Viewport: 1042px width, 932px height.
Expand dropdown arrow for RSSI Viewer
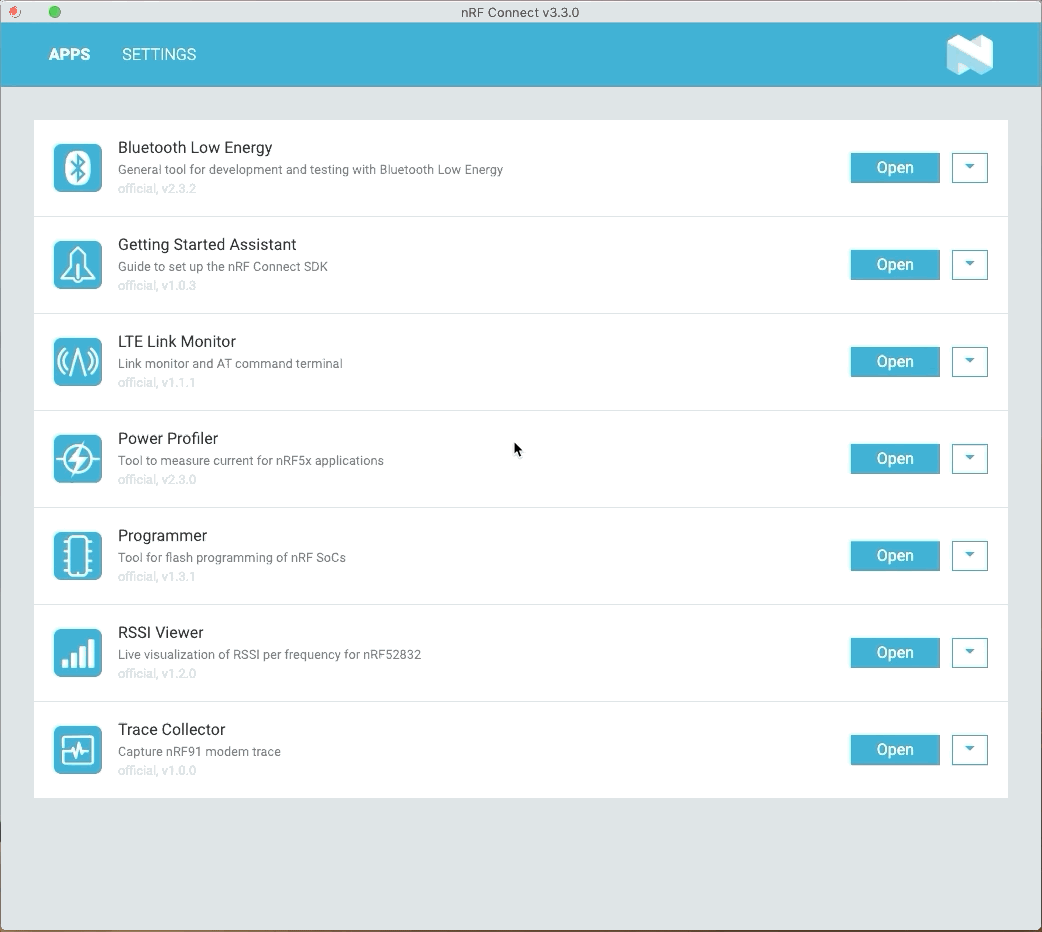(x=970, y=653)
